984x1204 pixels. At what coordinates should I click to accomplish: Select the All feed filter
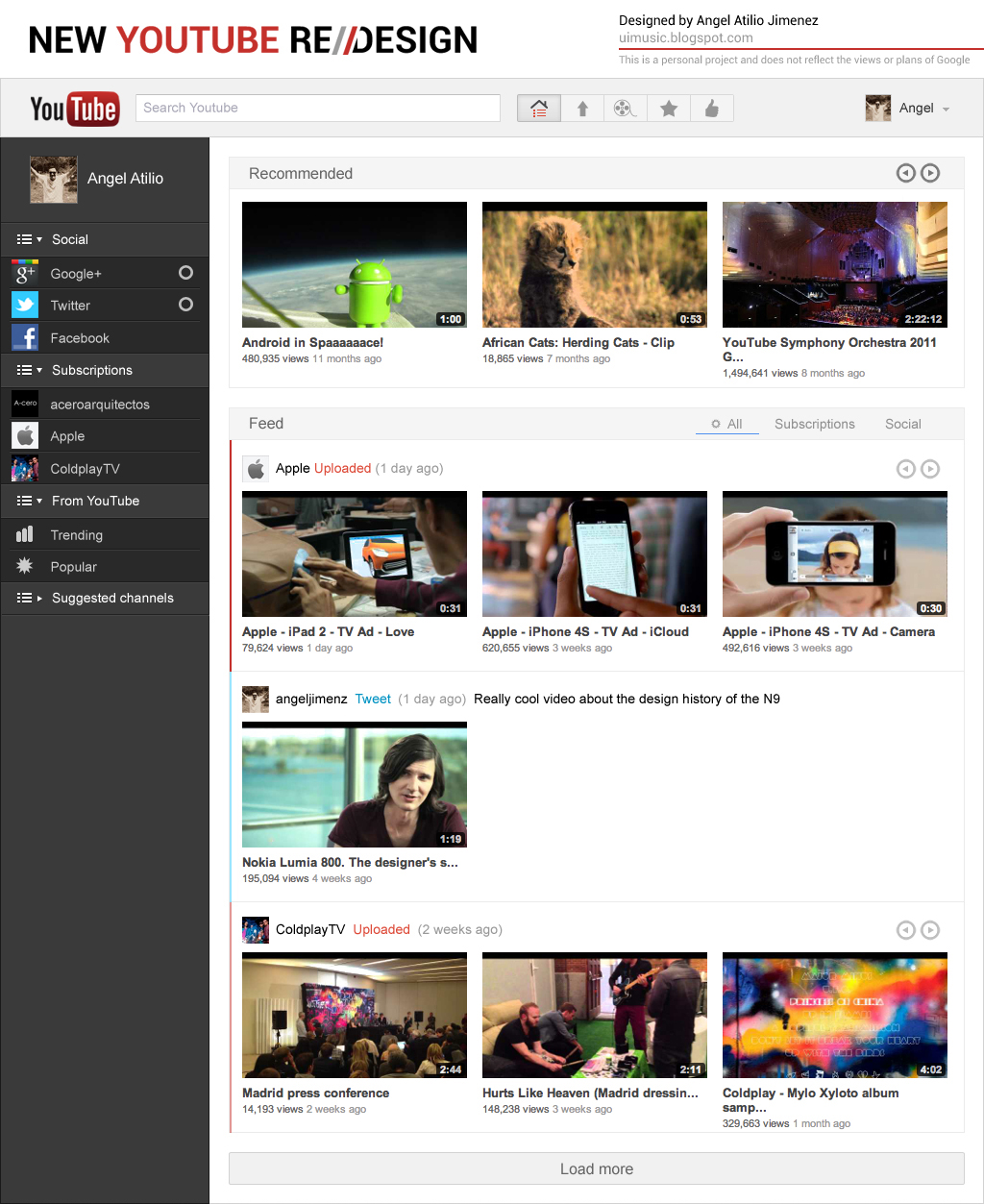727,424
